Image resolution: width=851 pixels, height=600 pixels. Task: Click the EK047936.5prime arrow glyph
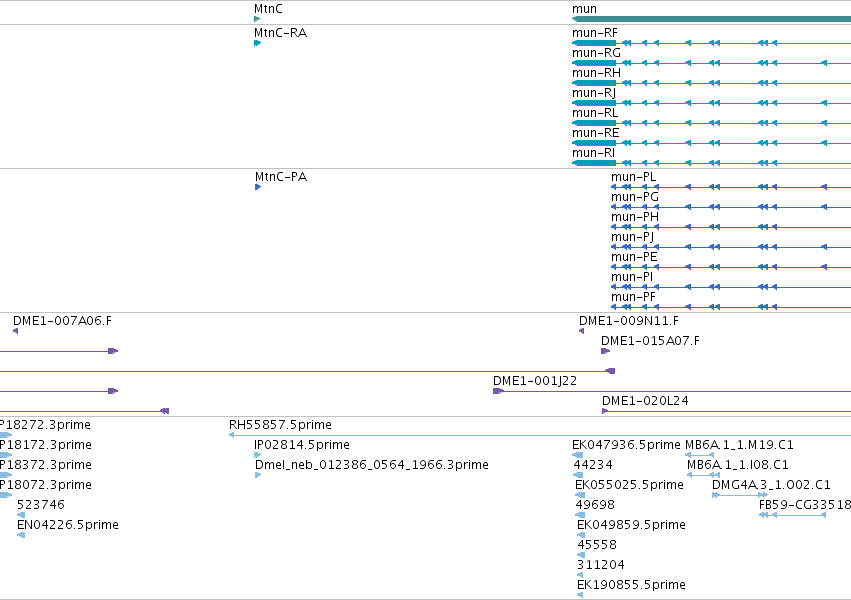coord(577,455)
